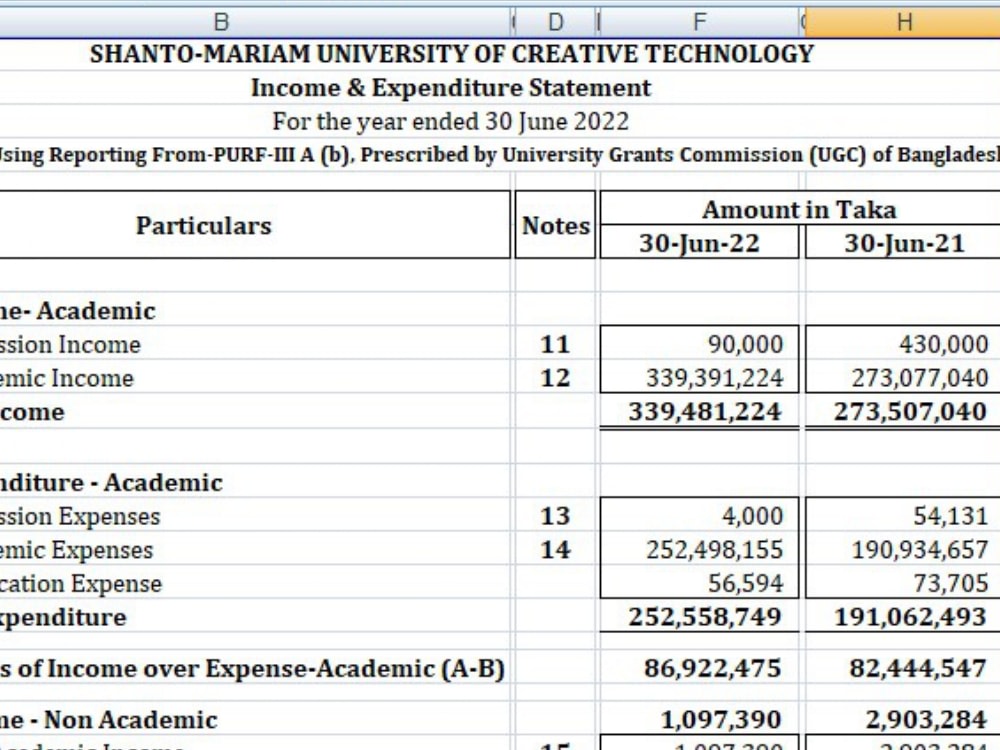The width and height of the screenshot is (1000, 750).
Task: Select total income 273,507,040 cell
Action: [902, 411]
